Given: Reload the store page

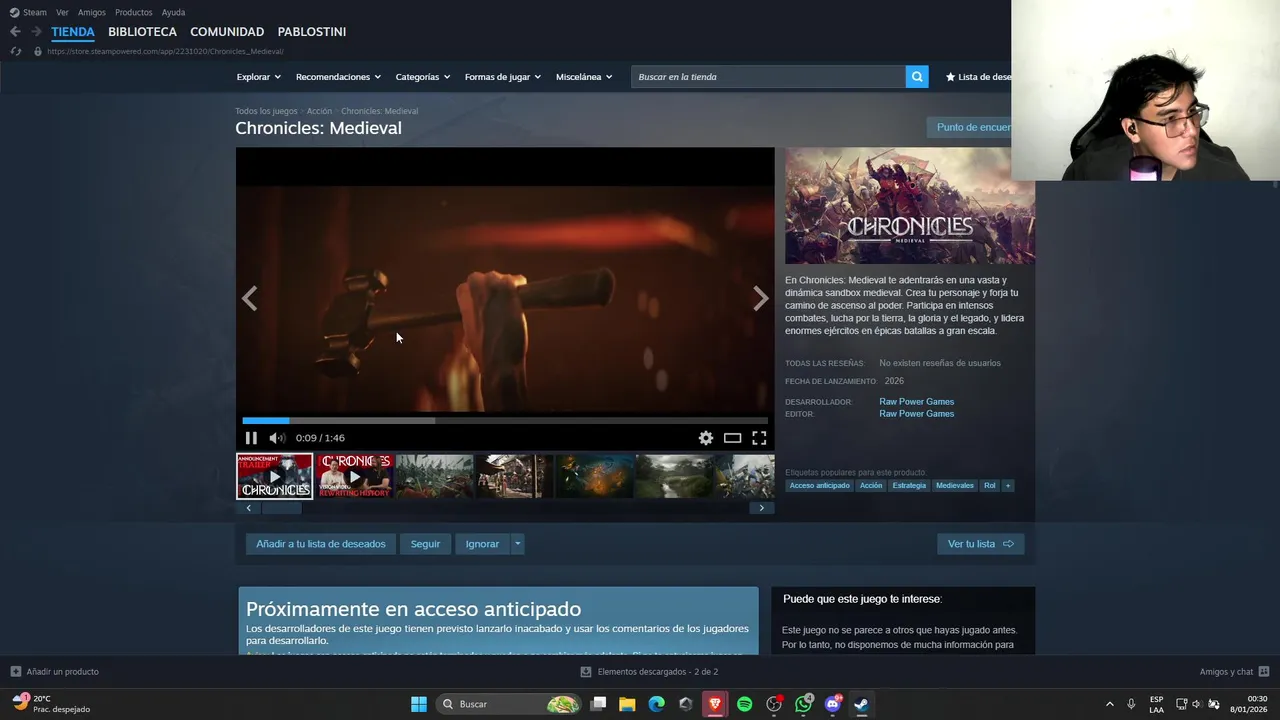Looking at the screenshot, I should coord(15,51).
